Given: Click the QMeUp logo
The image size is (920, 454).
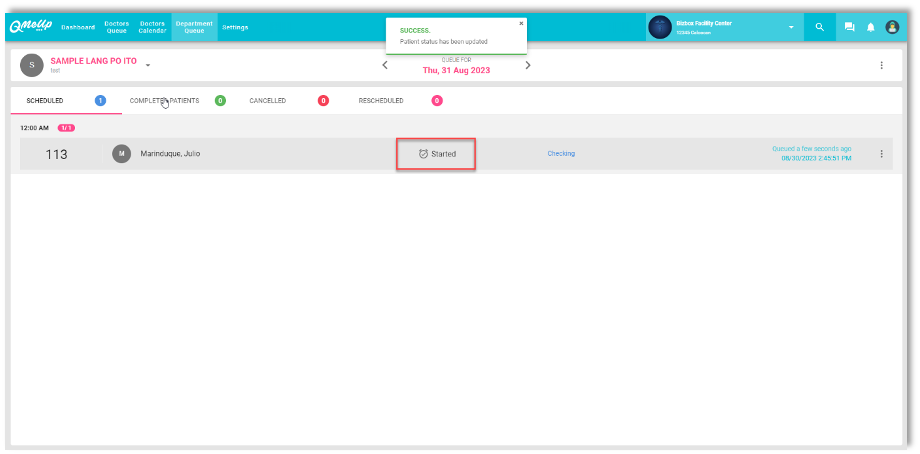Looking at the screenshot, I should 30,27.
